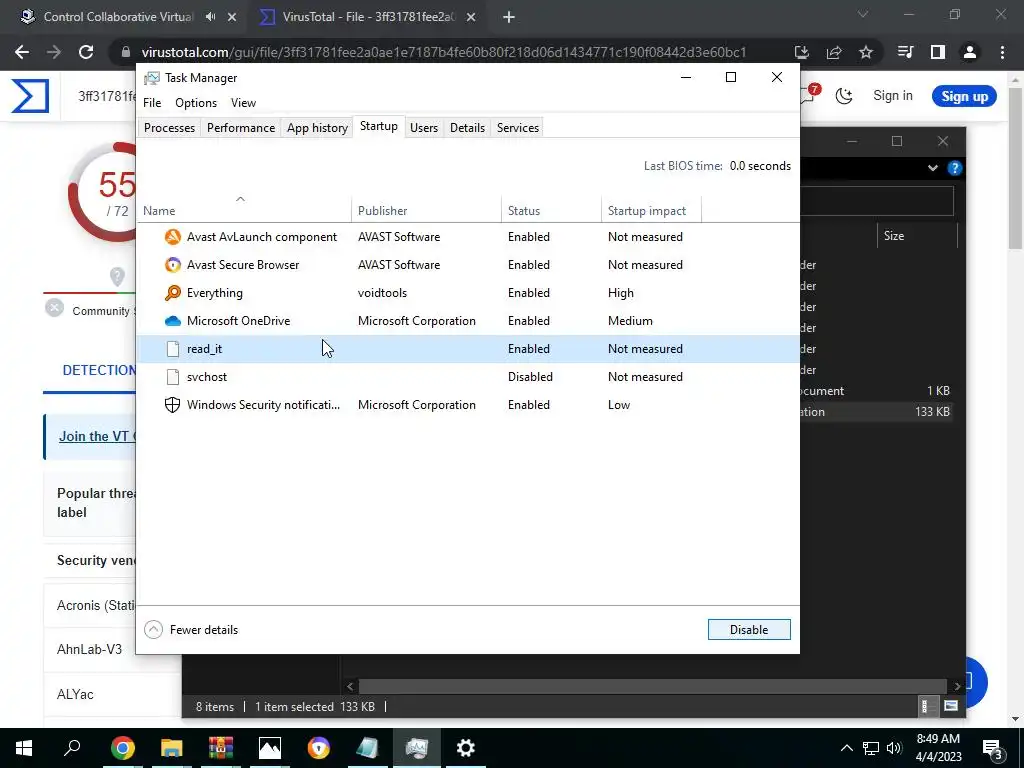This screenshot has width=1024, height=768.
Task: Open Chrome from the taskbar
Action: click(x=122, y=748)
